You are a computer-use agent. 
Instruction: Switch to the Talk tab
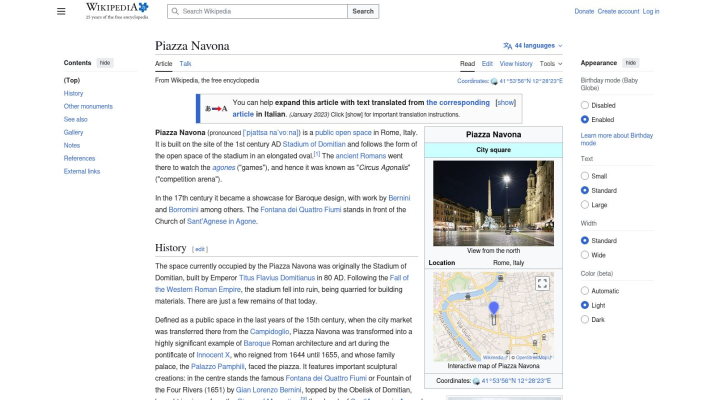pyautogui.click(x=186, y=64)
